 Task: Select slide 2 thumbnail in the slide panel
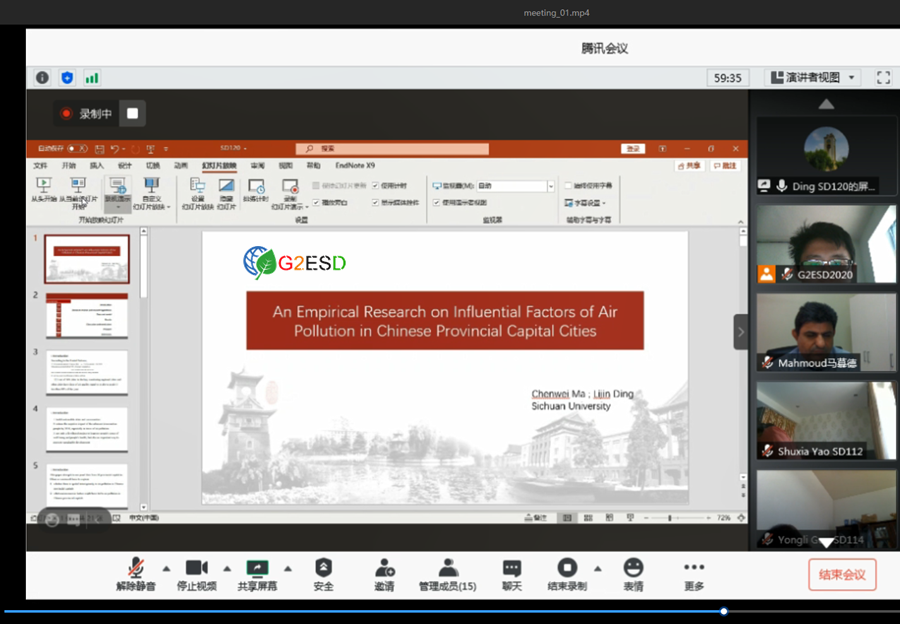click(x=87, y=316)
